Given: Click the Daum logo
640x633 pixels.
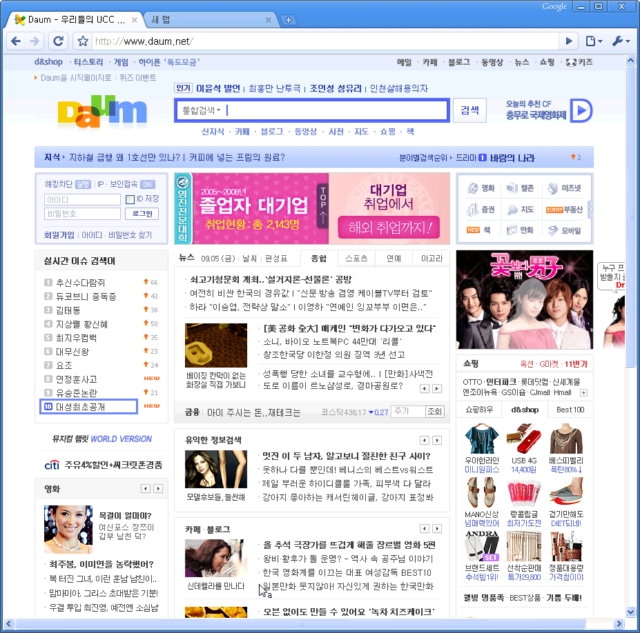Looking at the screenshot, I should (102, 111).
